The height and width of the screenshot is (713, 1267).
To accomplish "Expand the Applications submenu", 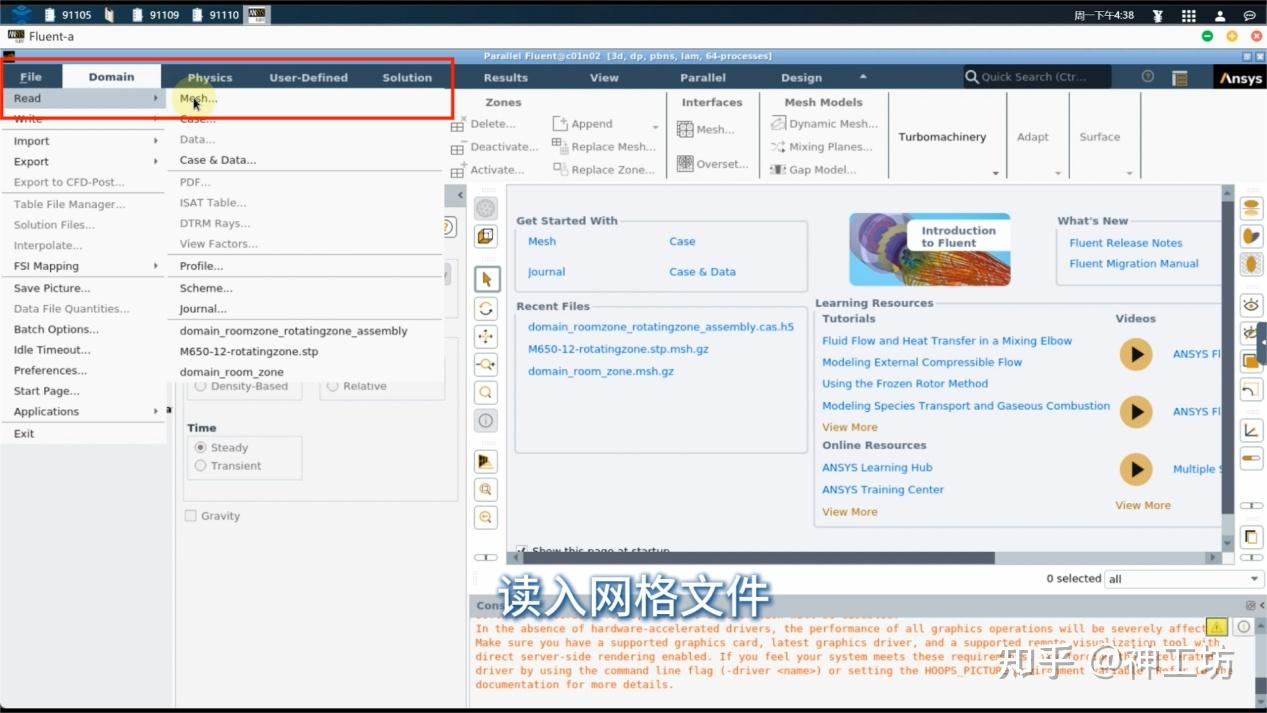I will [84, 412].
